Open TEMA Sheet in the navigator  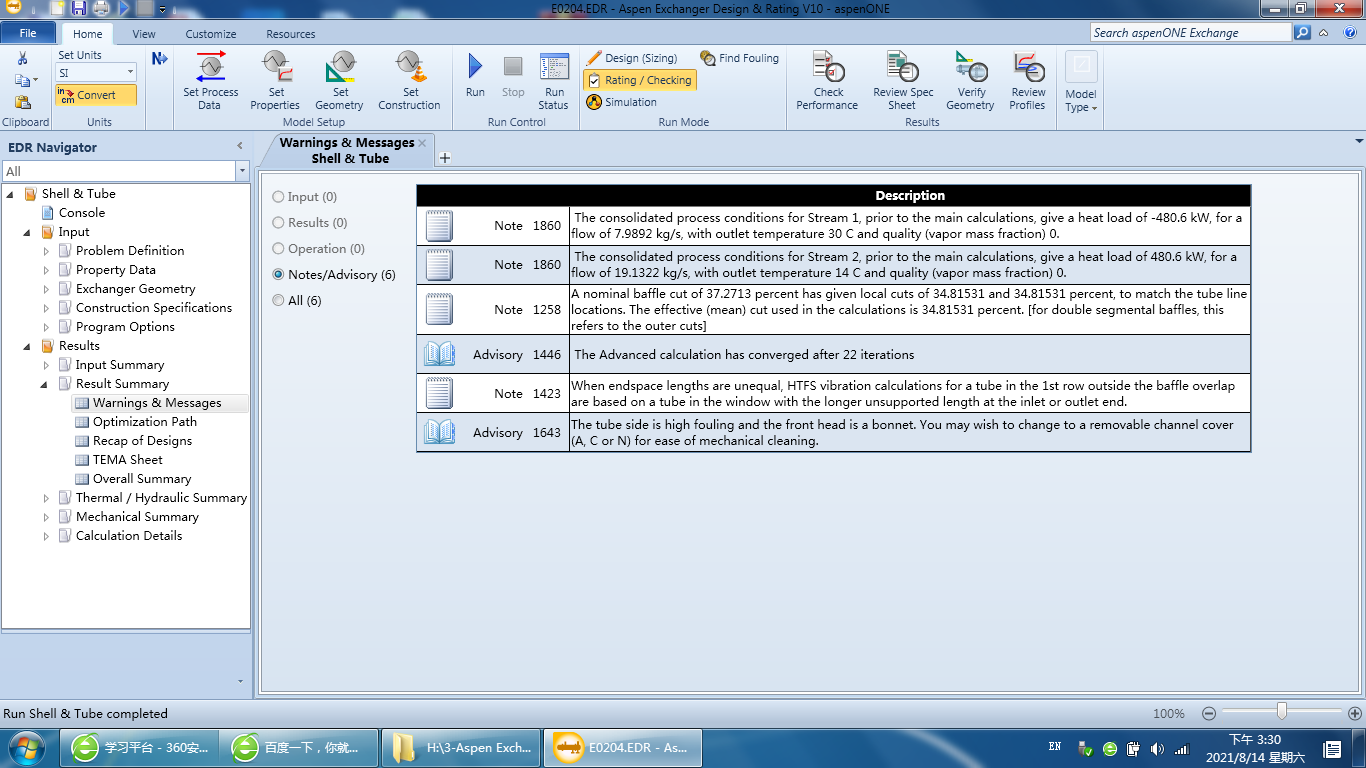tap(128, 460)
